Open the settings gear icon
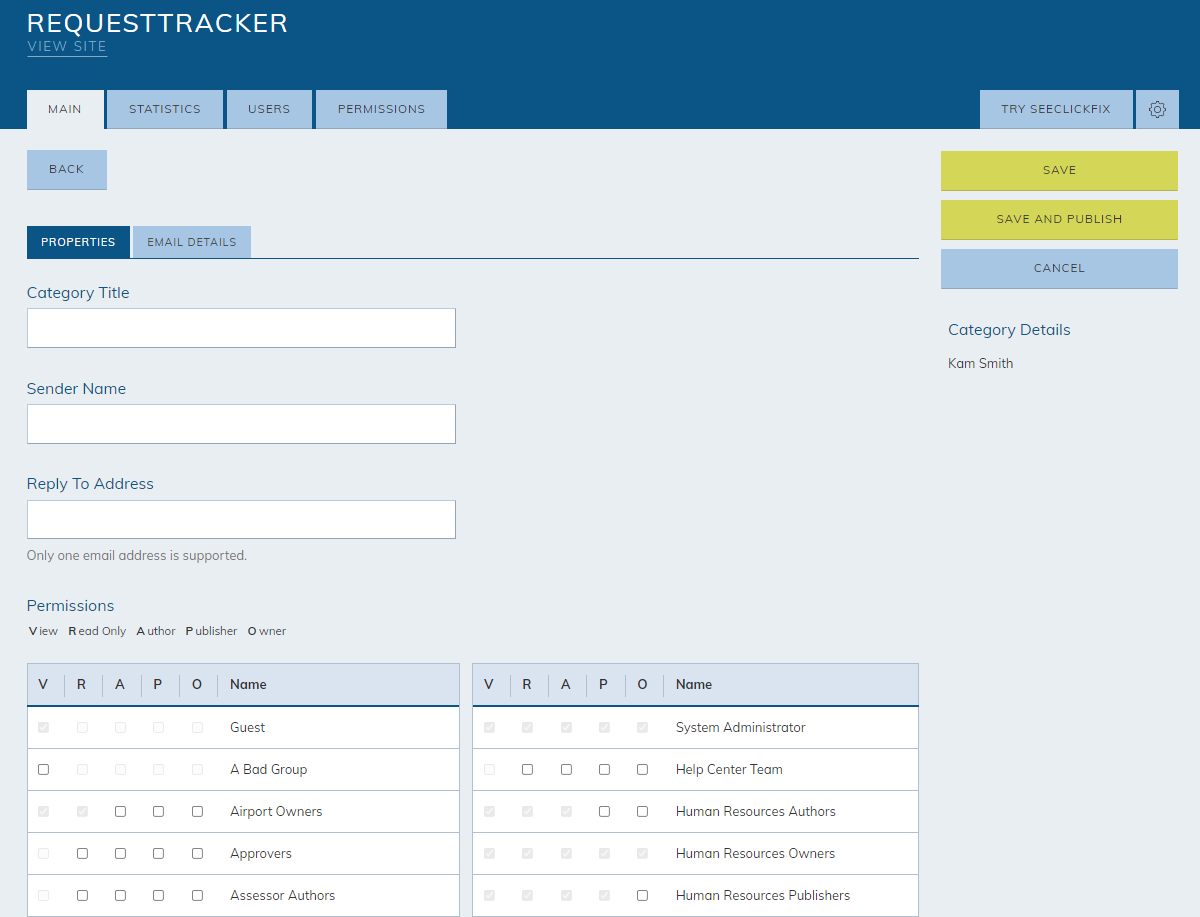Screen dimensions: 1200x917 click(1157, 109)
